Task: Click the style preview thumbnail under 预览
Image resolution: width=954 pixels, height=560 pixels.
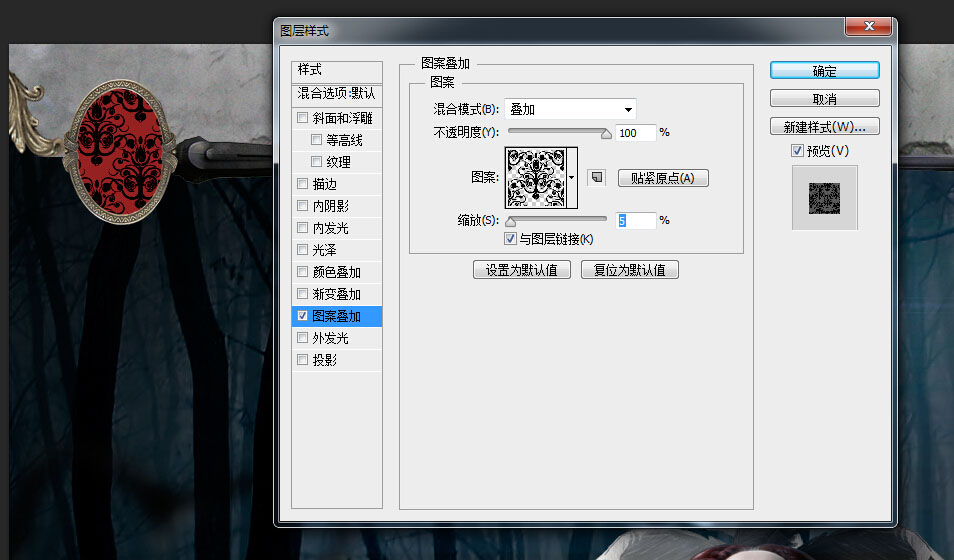Action: point(824,198)
